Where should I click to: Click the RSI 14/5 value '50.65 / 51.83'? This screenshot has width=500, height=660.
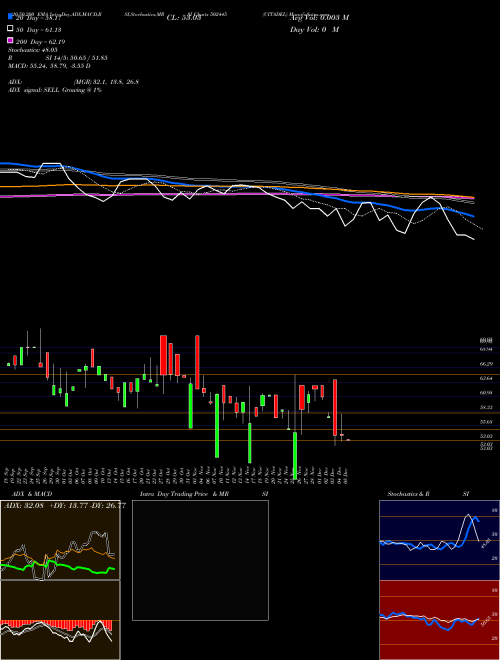point(89,58)
